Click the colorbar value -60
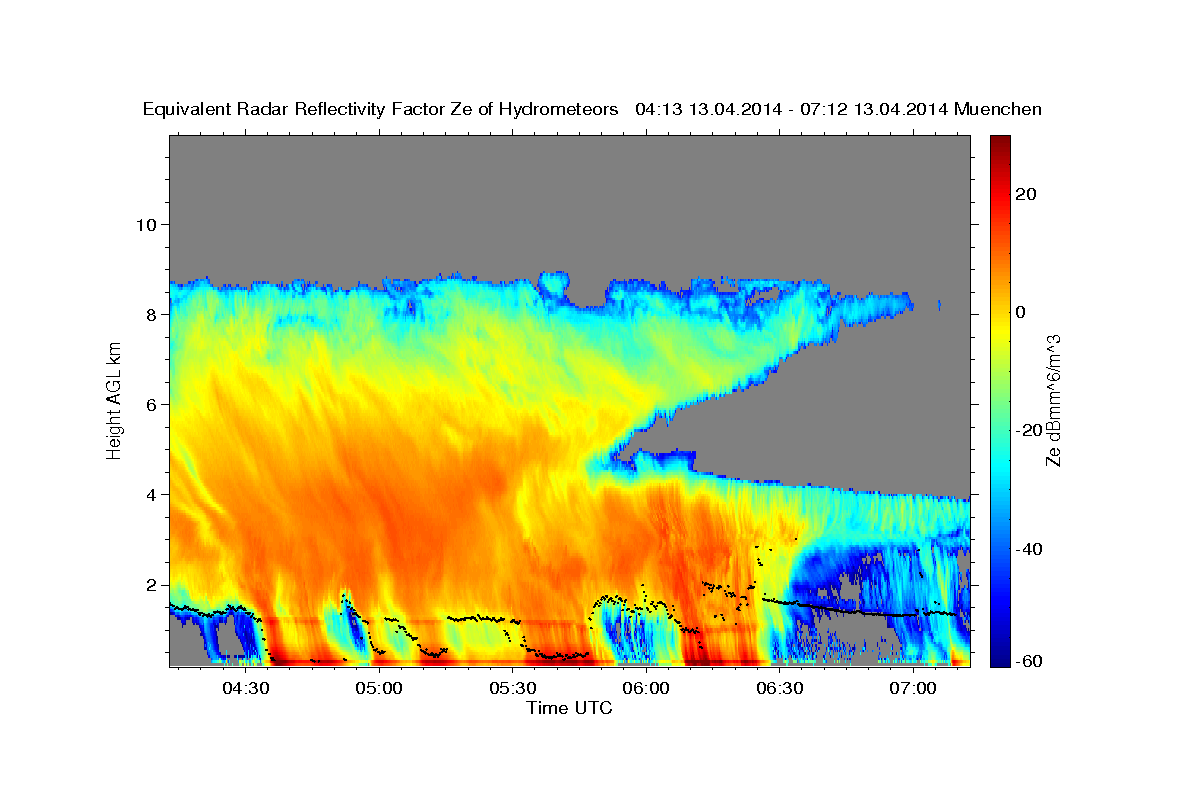The image size is (1200, 800). (1028, 660)
